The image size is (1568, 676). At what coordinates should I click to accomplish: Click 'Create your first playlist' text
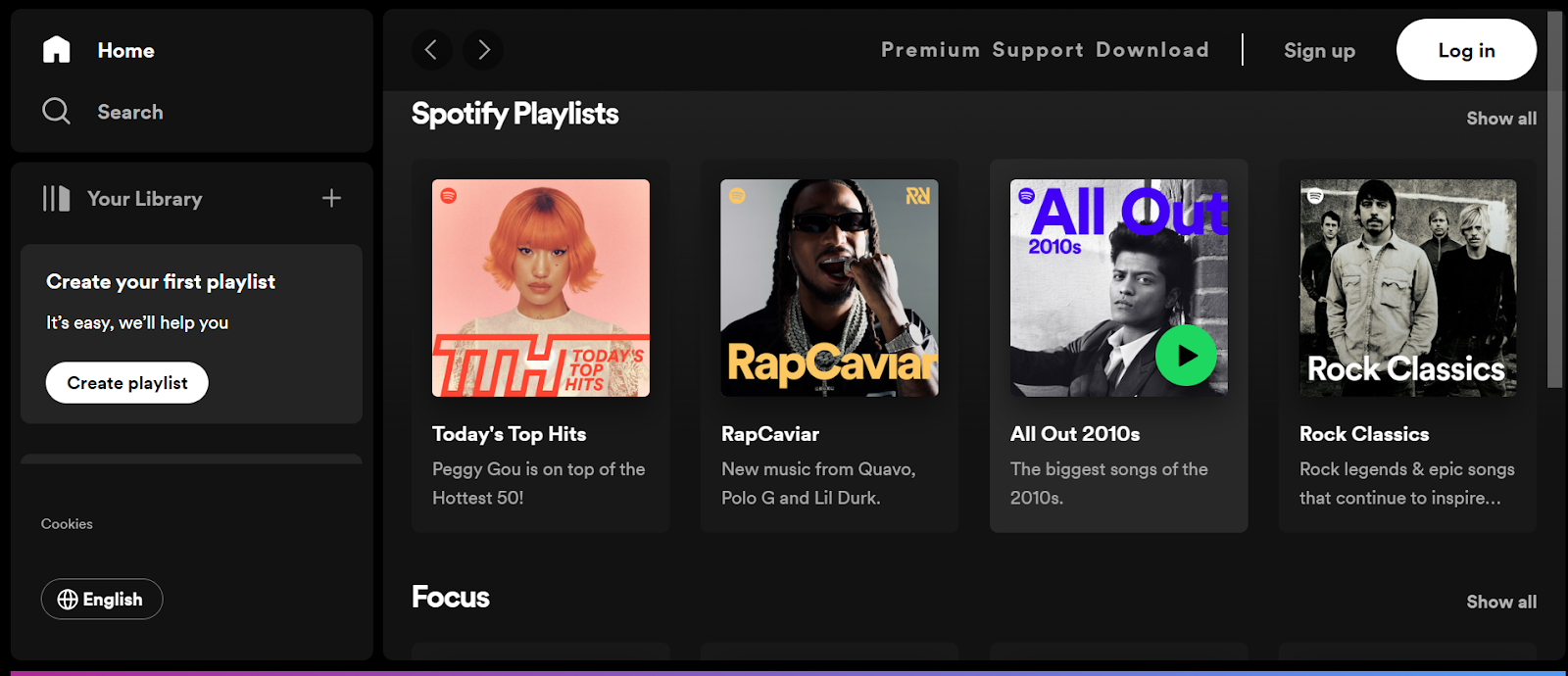click(x=161, y=282)
